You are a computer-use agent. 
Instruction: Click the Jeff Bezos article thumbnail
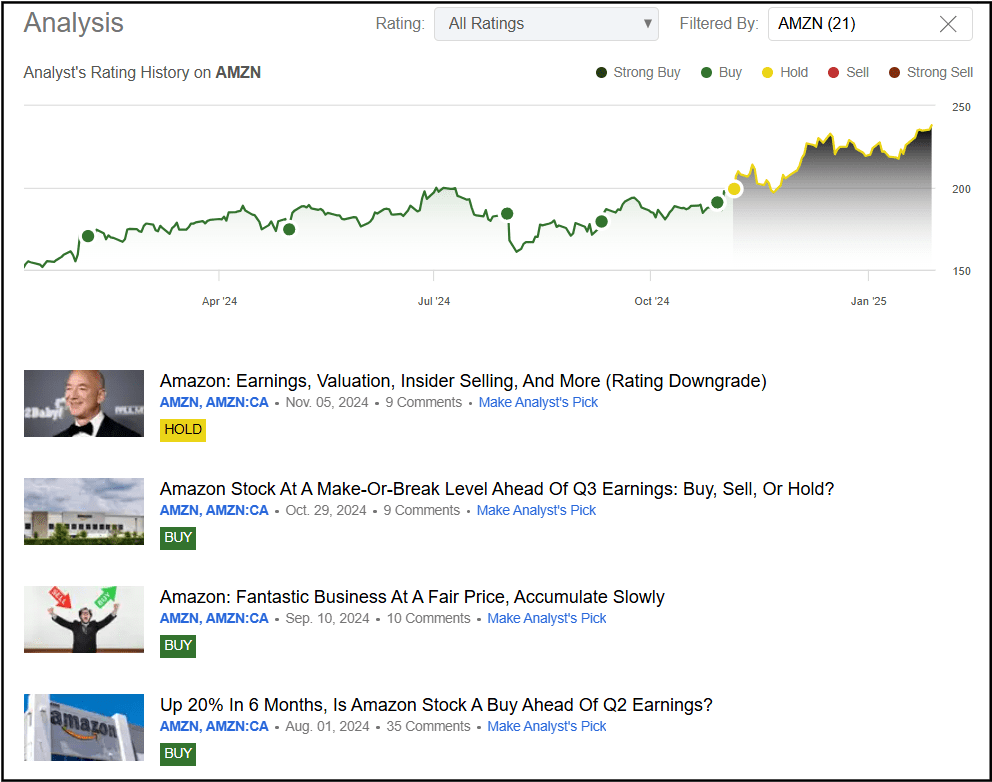pyautogui.click(x=83, y=403)
